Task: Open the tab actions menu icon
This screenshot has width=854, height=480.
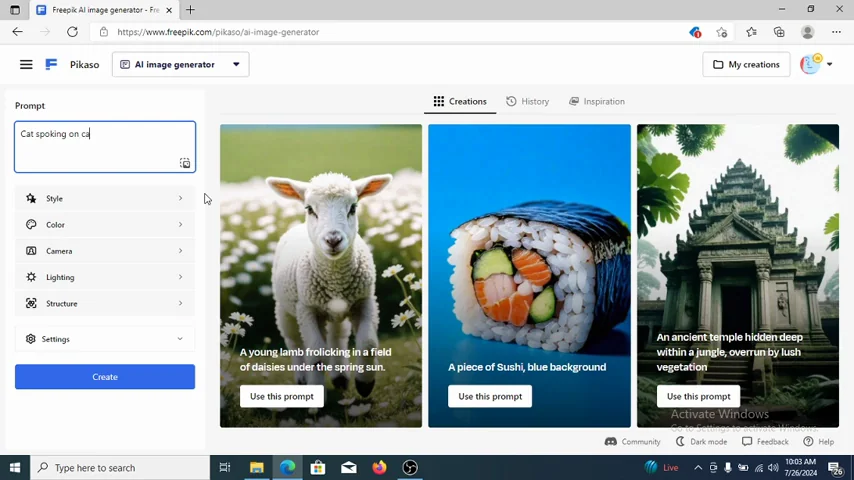Action: (x=15, y=10)
